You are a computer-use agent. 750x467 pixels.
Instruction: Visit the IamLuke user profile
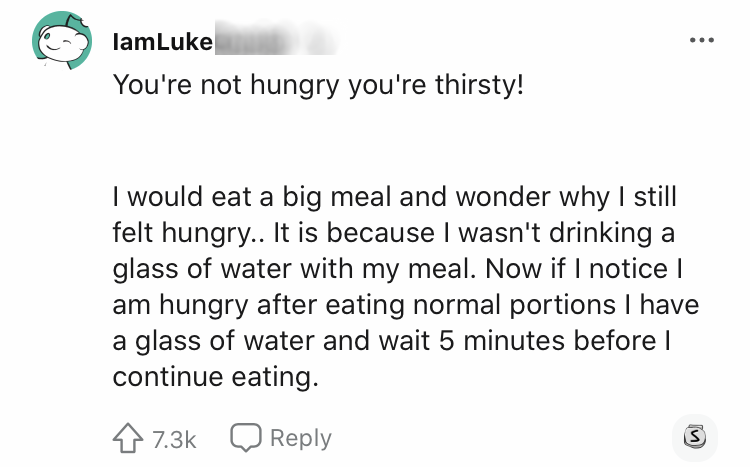(x=163, y=42)
